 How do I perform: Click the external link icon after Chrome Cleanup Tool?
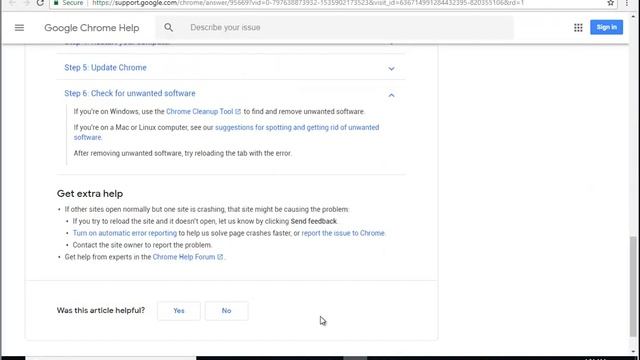coord(238,111)
